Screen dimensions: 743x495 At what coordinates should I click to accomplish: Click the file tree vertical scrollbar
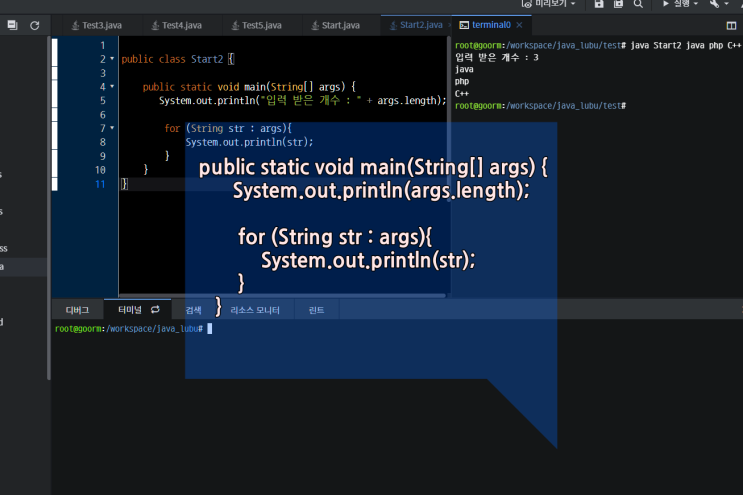tap(48, 208)
